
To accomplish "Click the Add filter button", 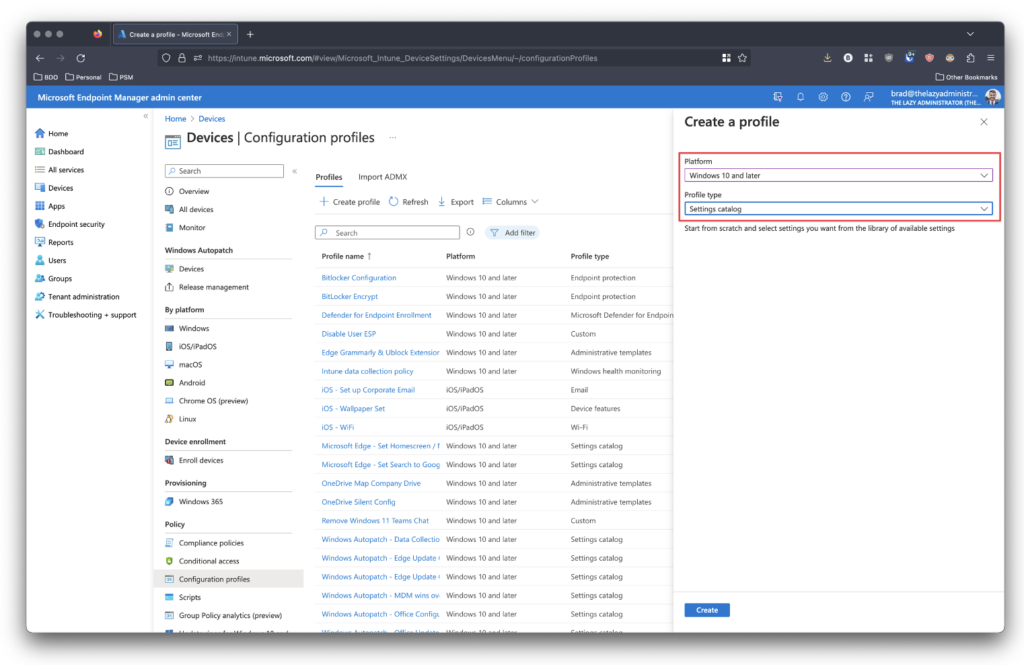I will (513, 233).
